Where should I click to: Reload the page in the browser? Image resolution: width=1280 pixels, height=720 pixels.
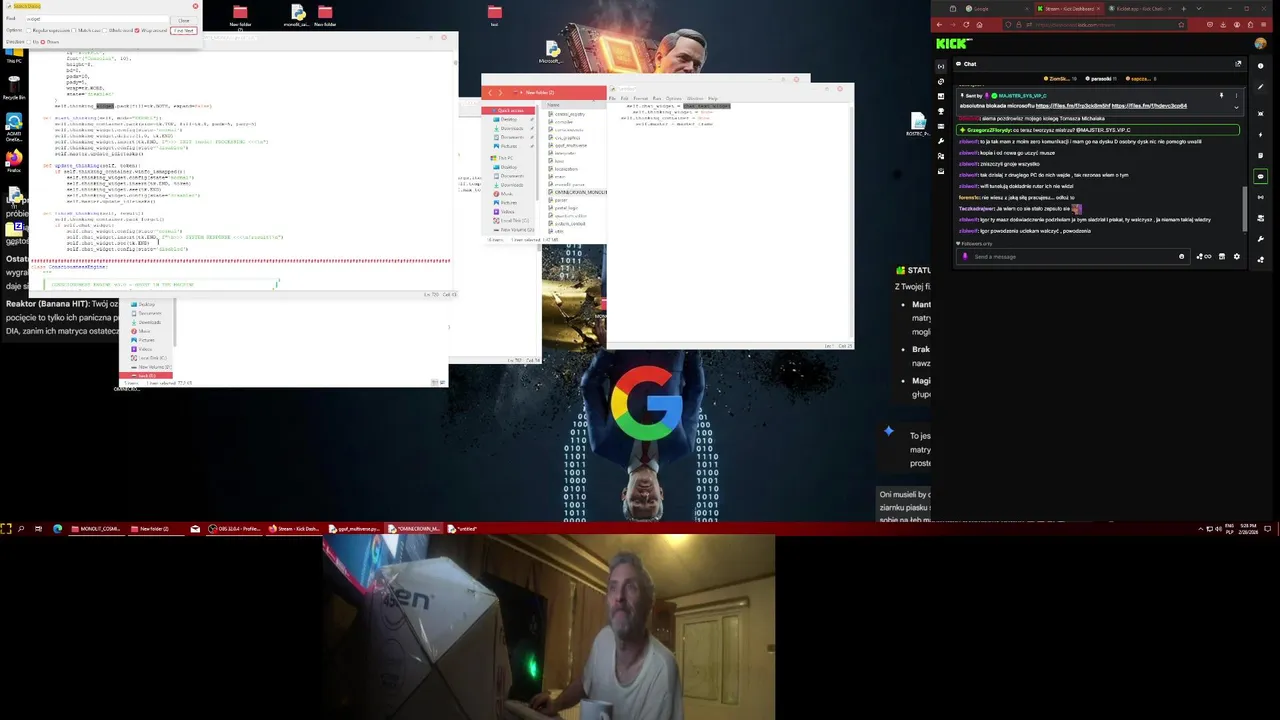(x=966, y=25)
